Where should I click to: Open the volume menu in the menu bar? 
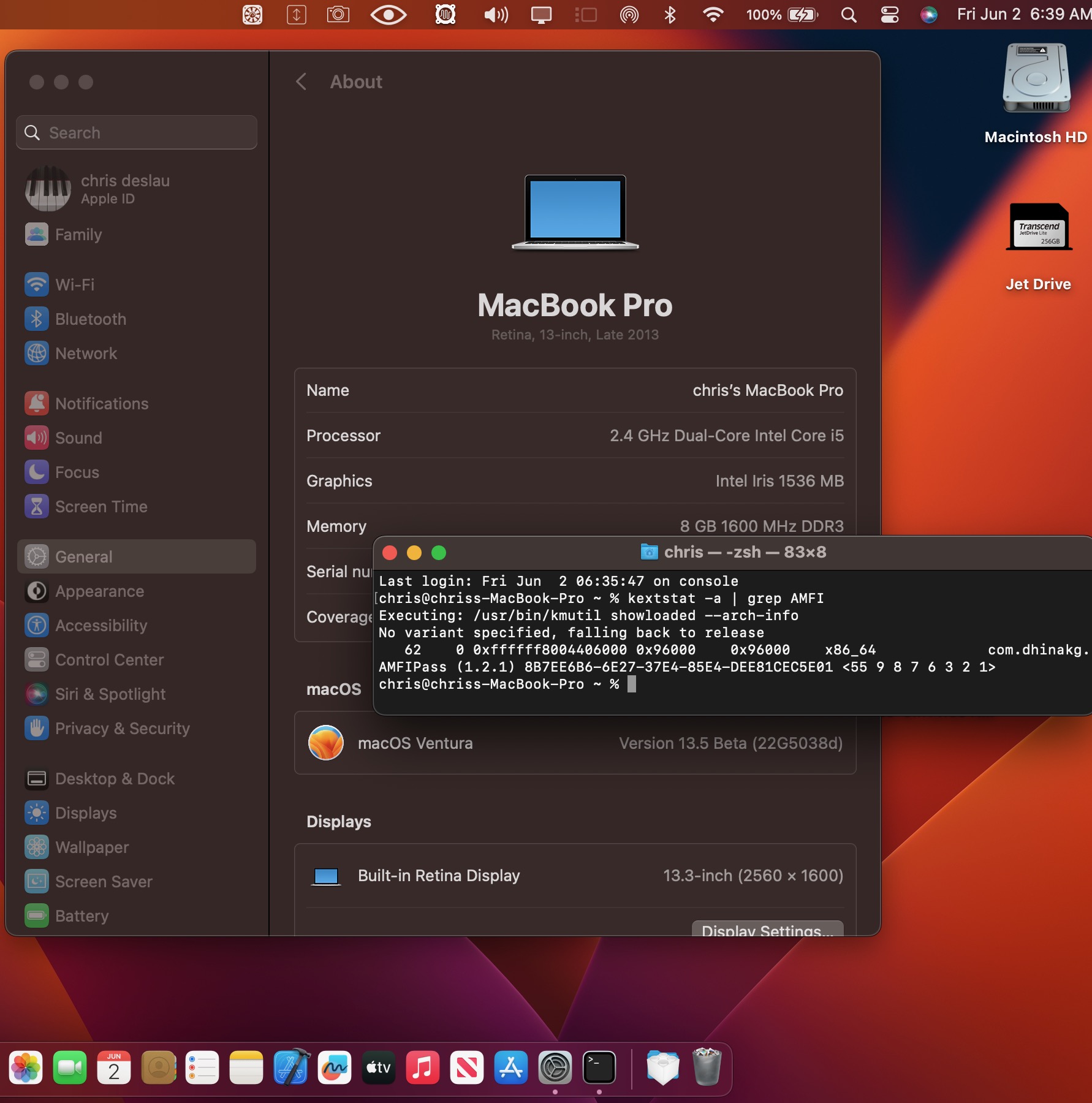click(496, 14)
